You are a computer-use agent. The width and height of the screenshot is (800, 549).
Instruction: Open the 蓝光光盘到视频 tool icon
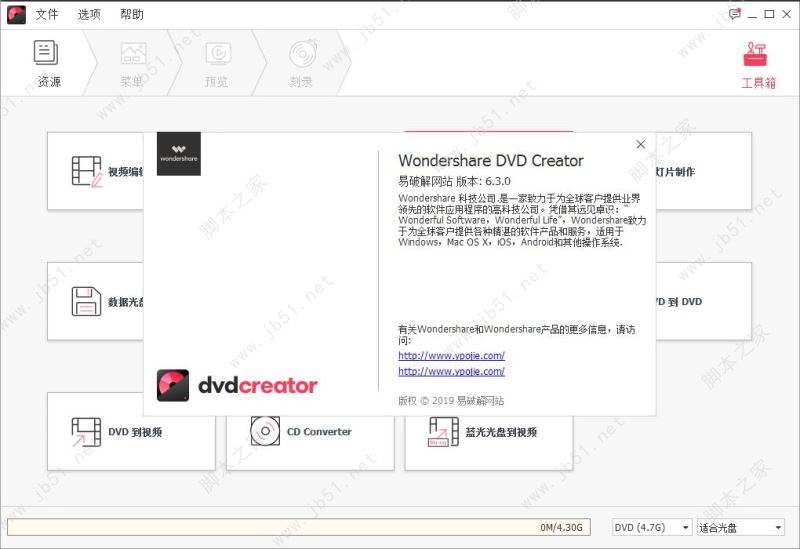click(x=443, y=432)
